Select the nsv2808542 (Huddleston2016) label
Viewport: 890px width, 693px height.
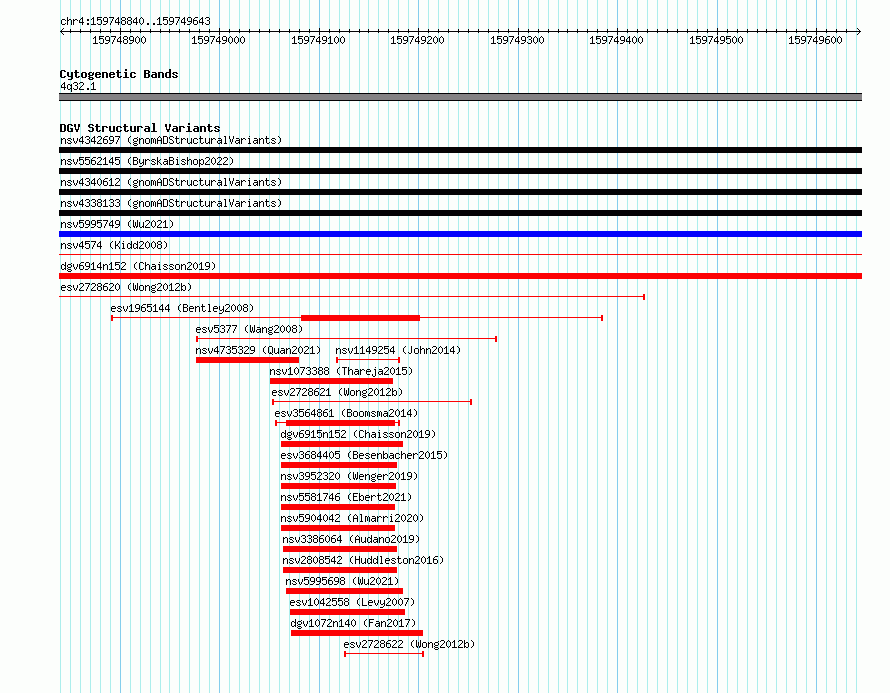(363, 560)
